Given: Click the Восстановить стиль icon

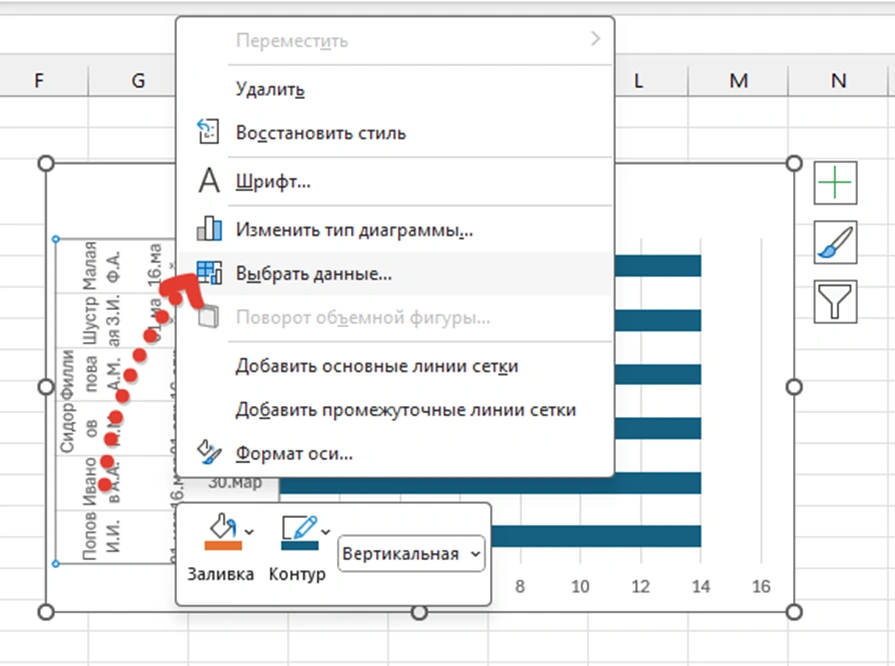Looking at the screenshot, I should [208, 132].
